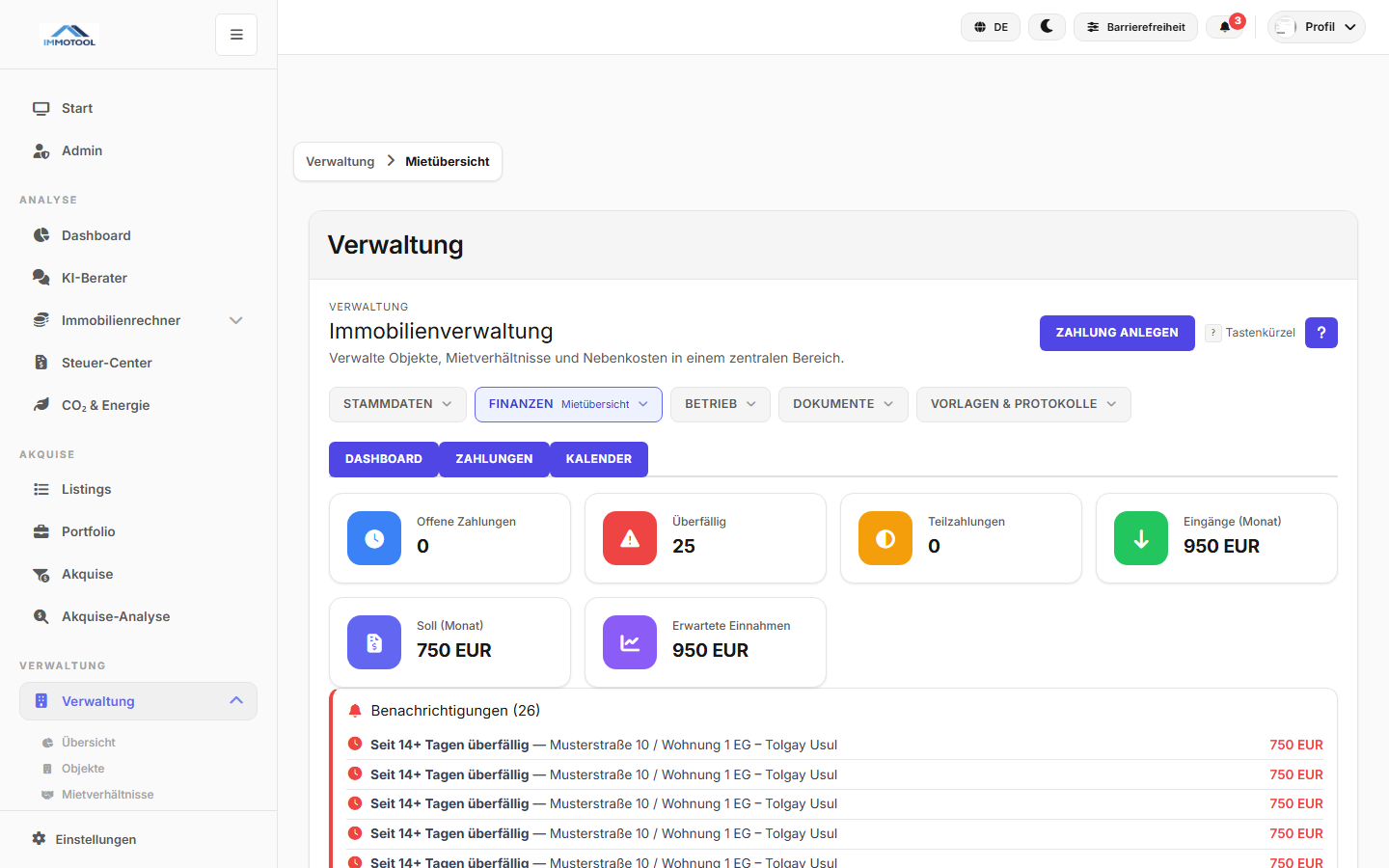The height and width of the screenshot is (868, 1389).
Task: Open the notifications bell with badge 3
Action: [1226, 27]
